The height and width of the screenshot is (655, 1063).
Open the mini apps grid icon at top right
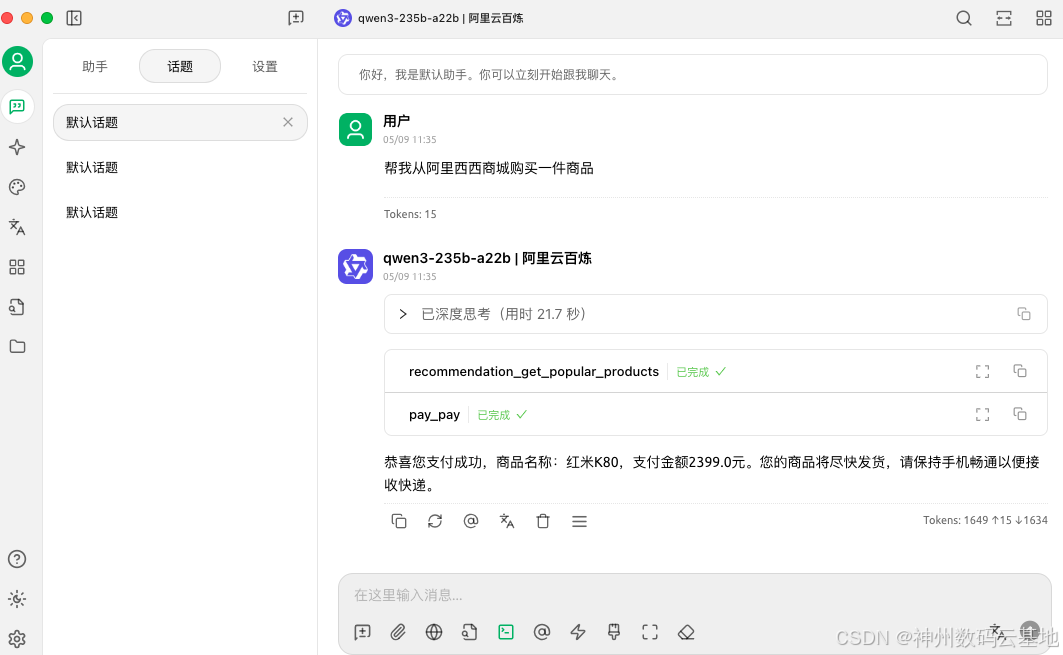coord(1043,18)
